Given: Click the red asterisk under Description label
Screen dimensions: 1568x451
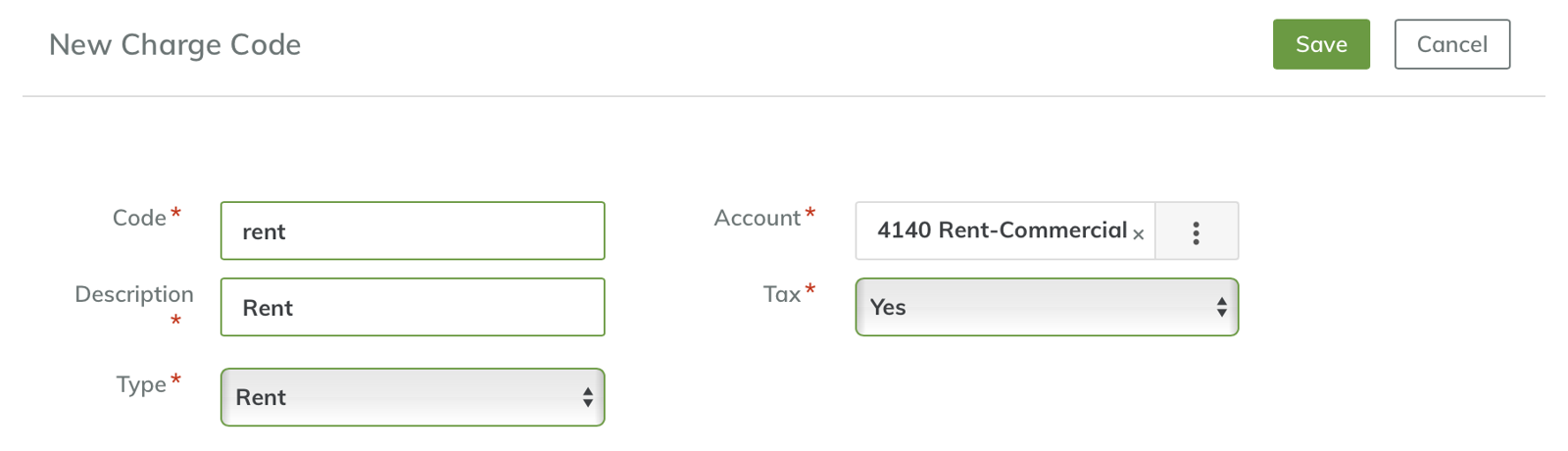Looking at the screenshot, I should [x=175, y=322].
